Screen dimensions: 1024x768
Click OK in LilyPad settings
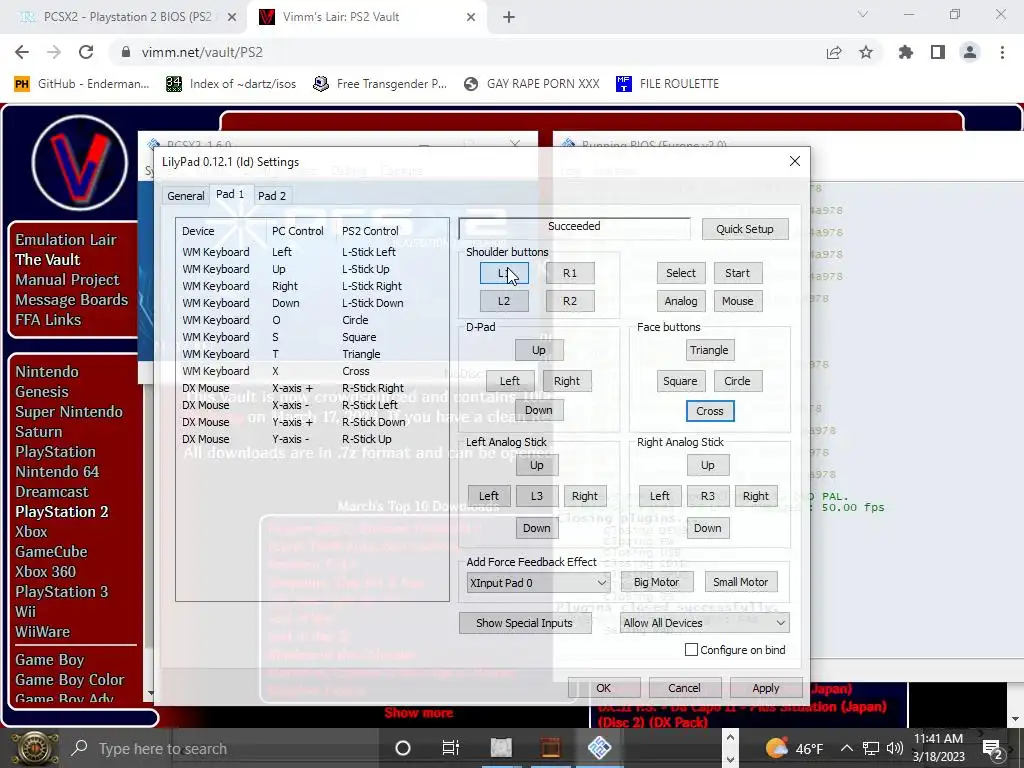point(603,688)
